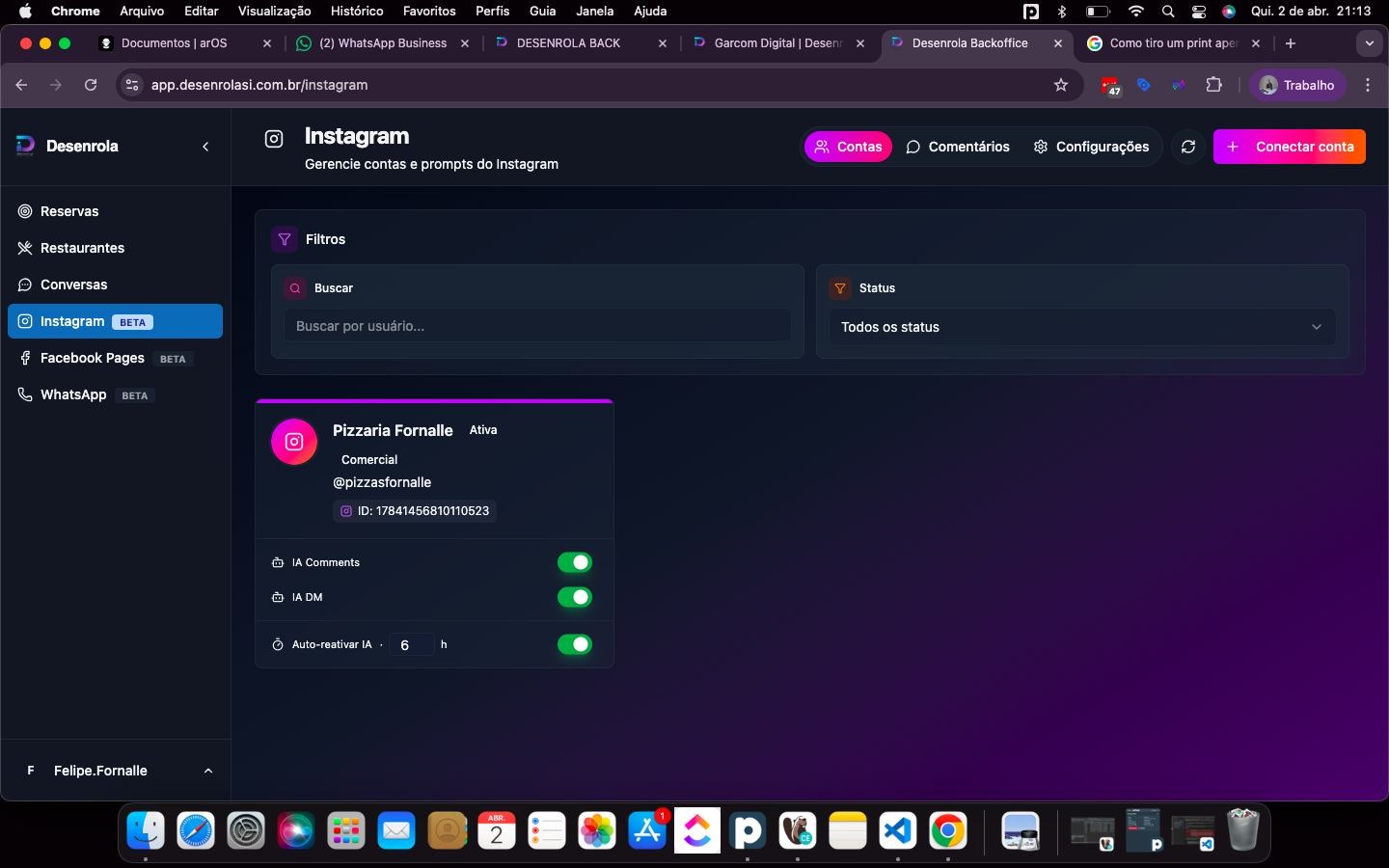Click the Auto-reativar hours input field

[x=410, y=645]
